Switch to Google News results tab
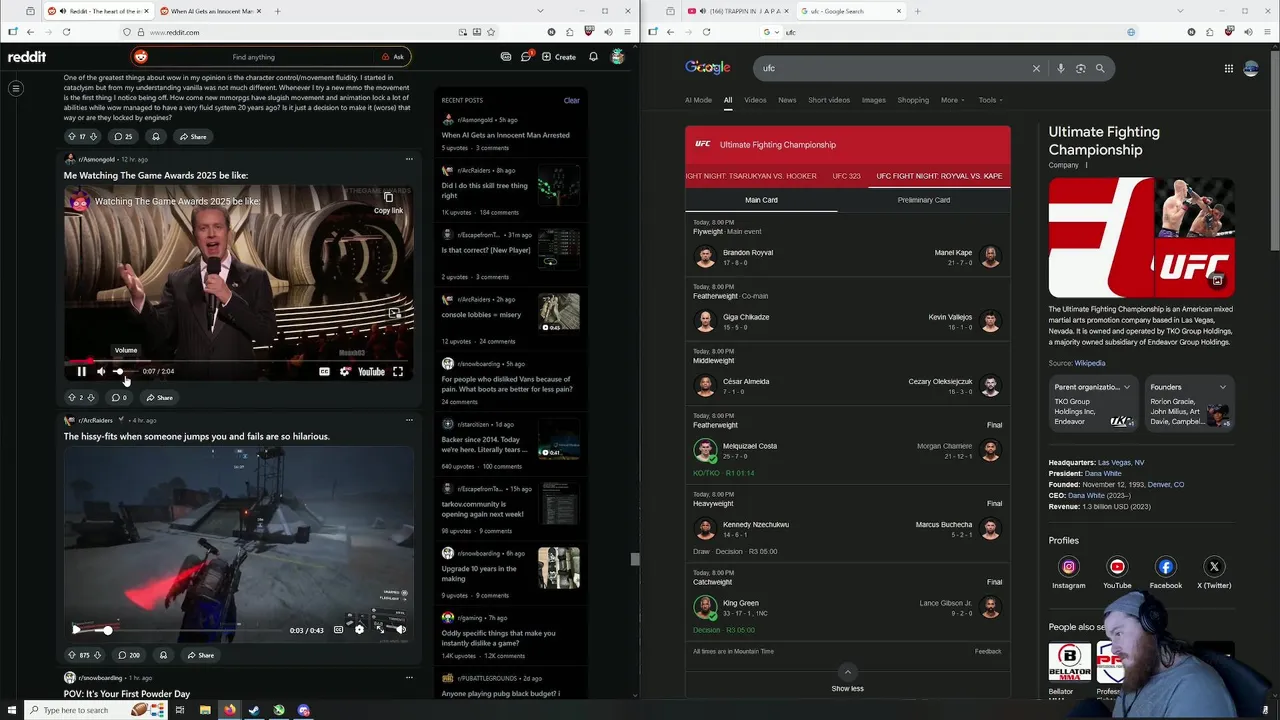 pos(787,100)
